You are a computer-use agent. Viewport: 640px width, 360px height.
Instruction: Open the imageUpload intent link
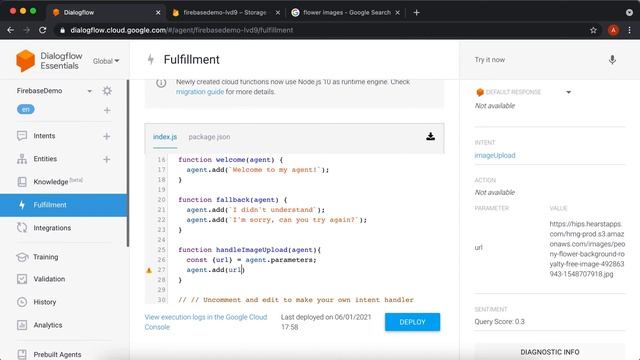coord(495,156)
